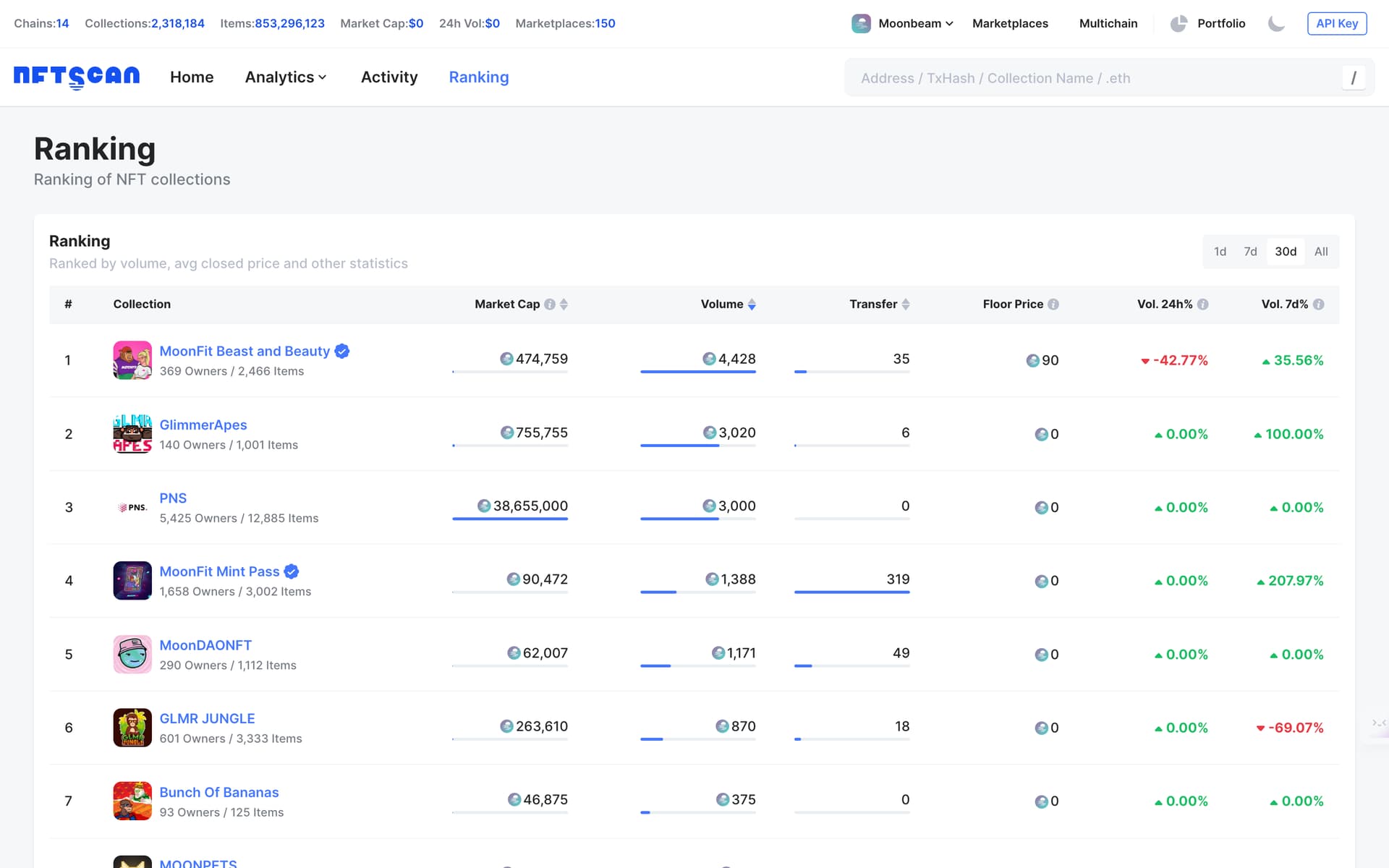Sort by Volume arrows
This screenshot has width=1389, height=868.
tap(752, 305)
